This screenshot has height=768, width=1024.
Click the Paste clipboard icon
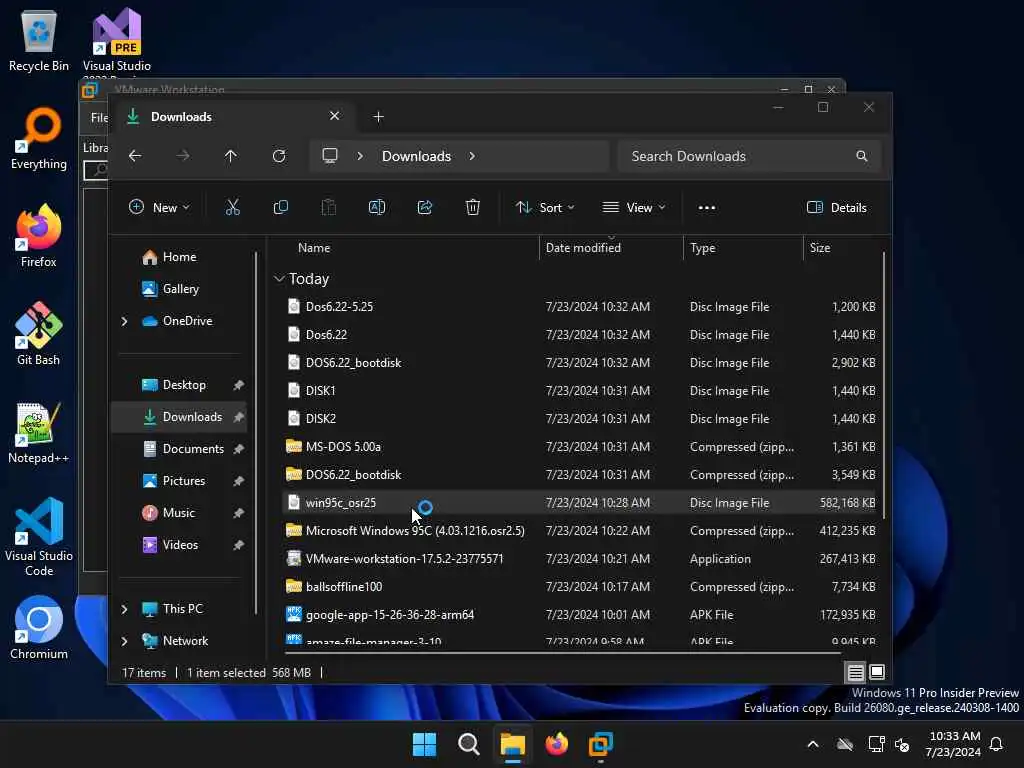click(328, 208)
